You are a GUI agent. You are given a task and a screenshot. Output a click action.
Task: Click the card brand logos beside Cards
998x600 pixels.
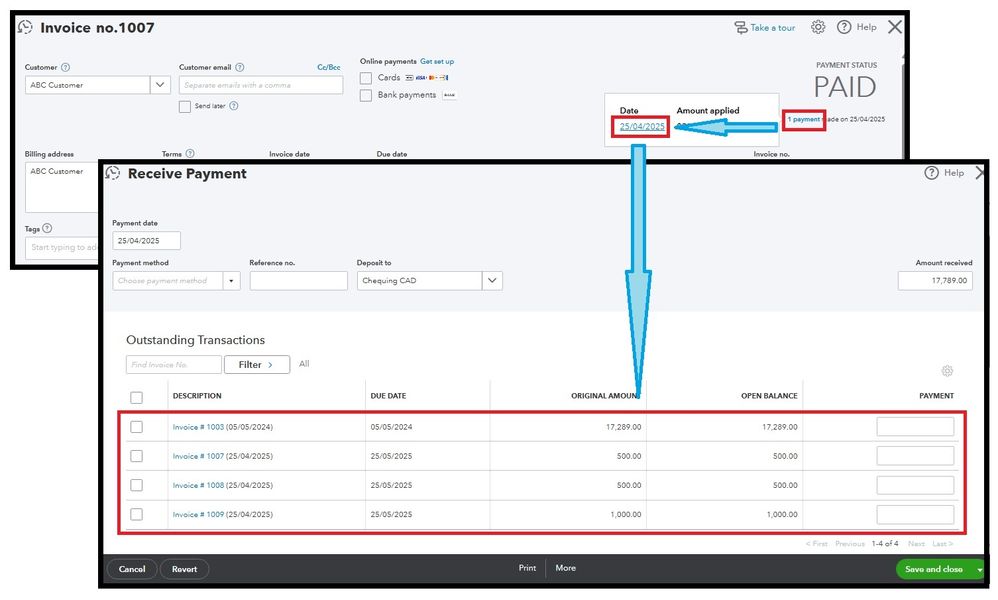[426, 78]
